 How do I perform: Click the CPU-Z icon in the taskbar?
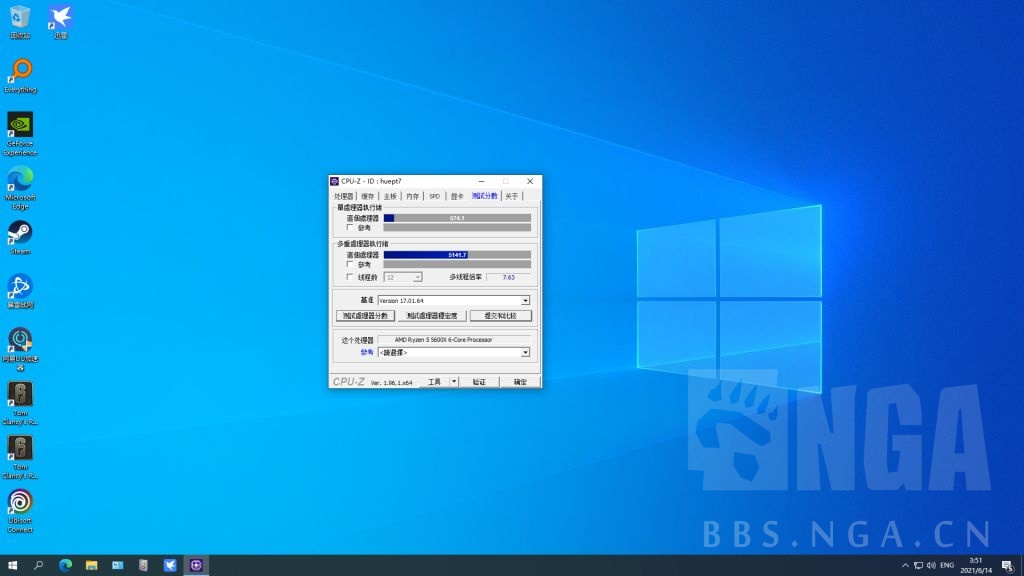pos(196,565)
